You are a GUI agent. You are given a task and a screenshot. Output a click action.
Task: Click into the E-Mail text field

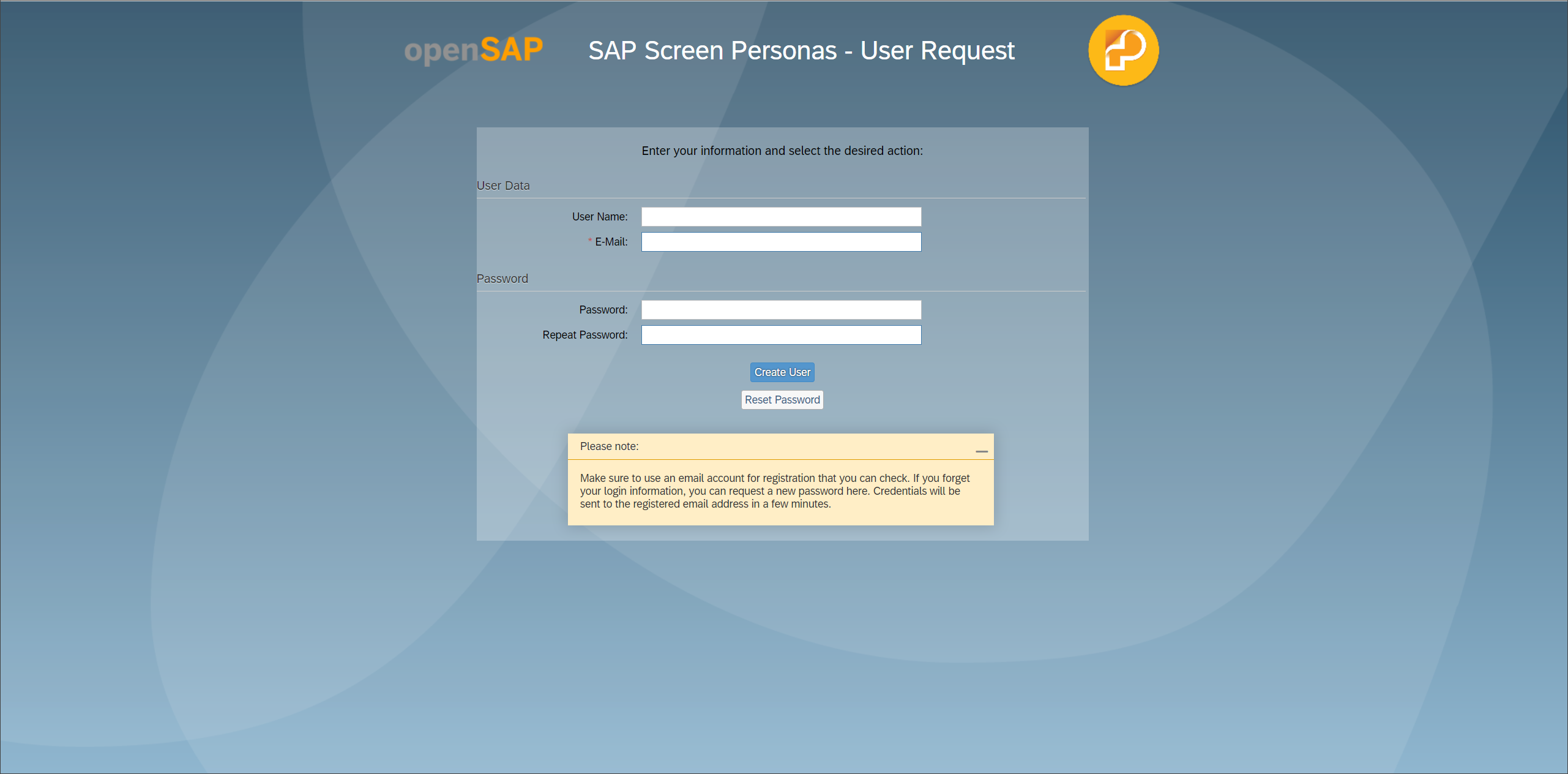tap(781, 242)
